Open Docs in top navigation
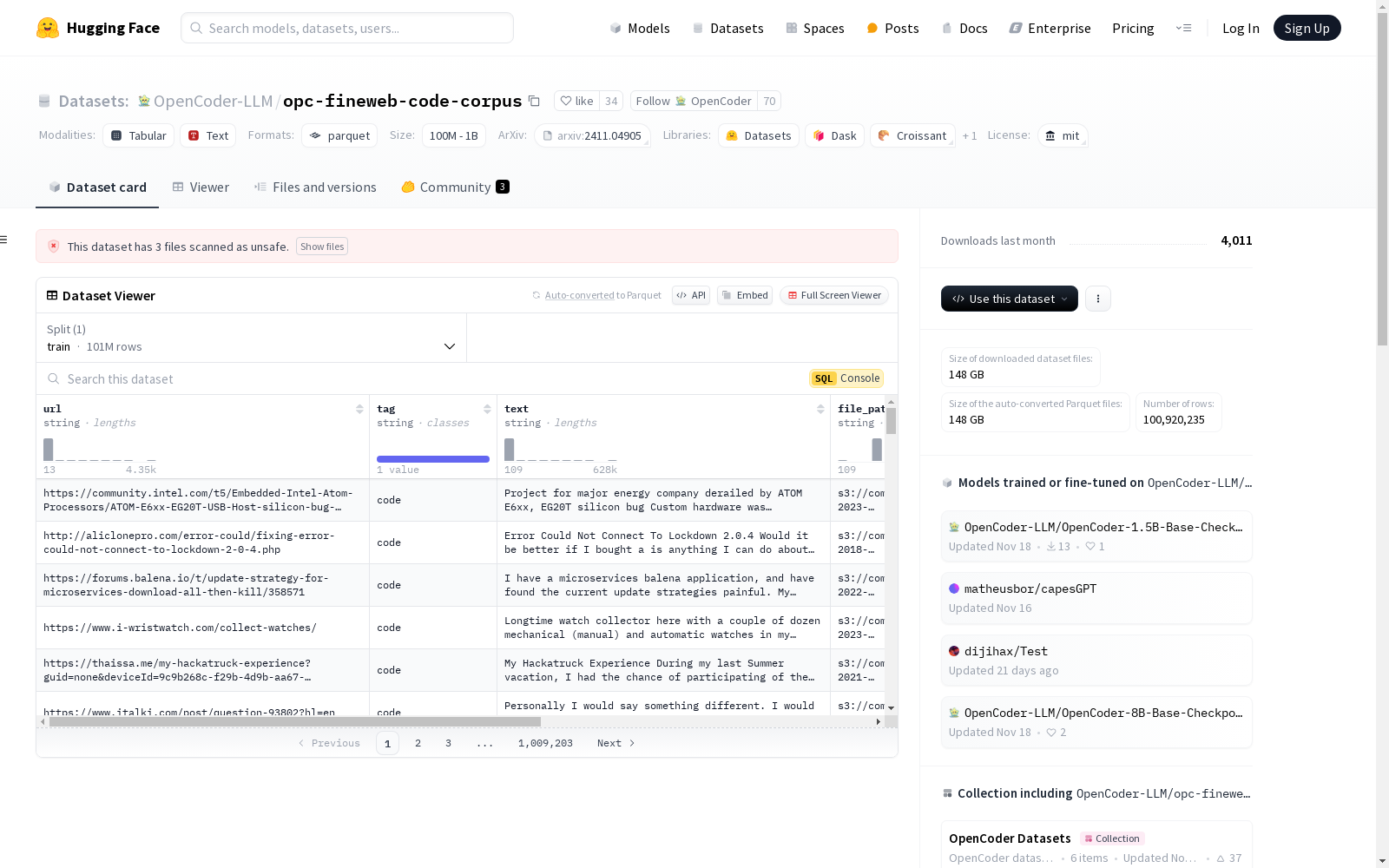Screen dimensions: 1389x868 (x=964, y=28)
